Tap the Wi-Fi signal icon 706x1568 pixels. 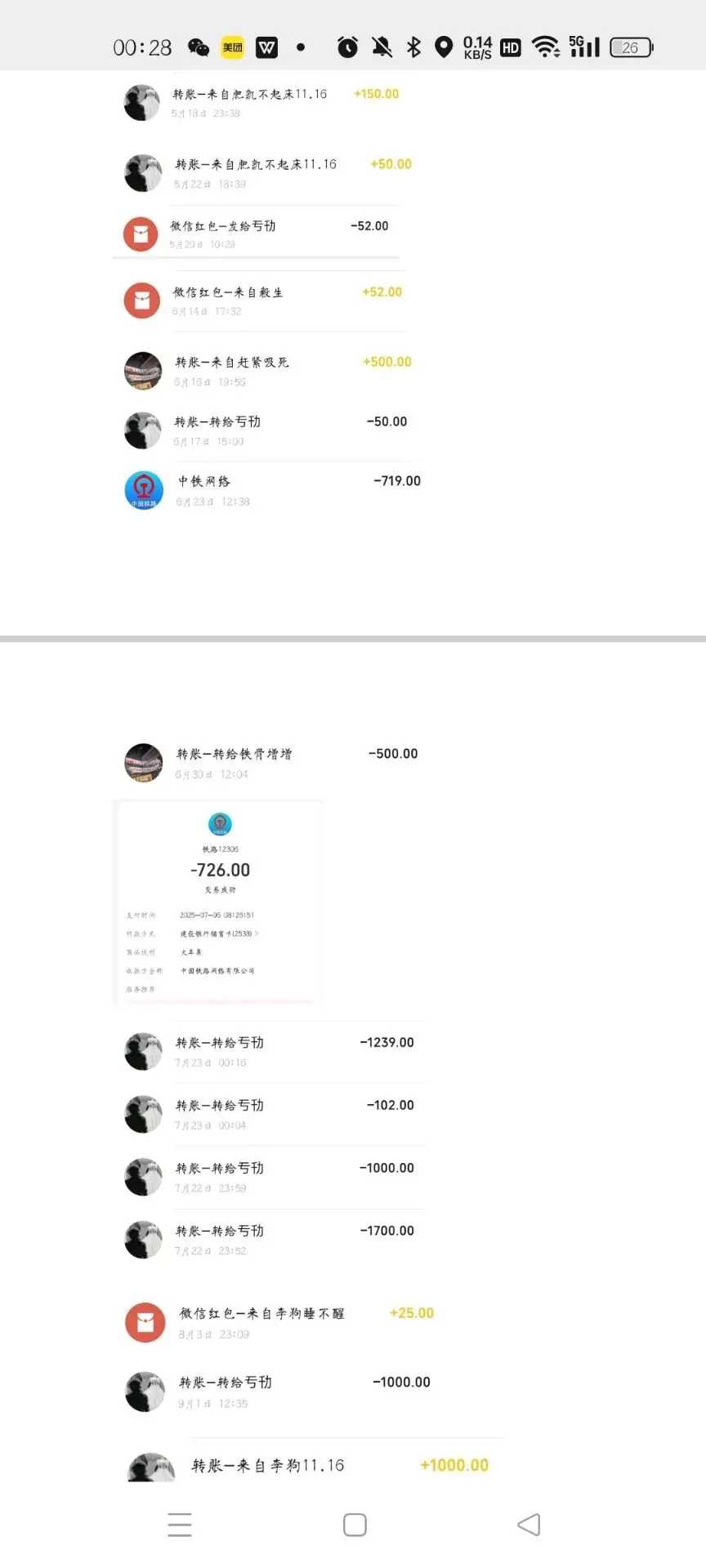coord(545,47)
